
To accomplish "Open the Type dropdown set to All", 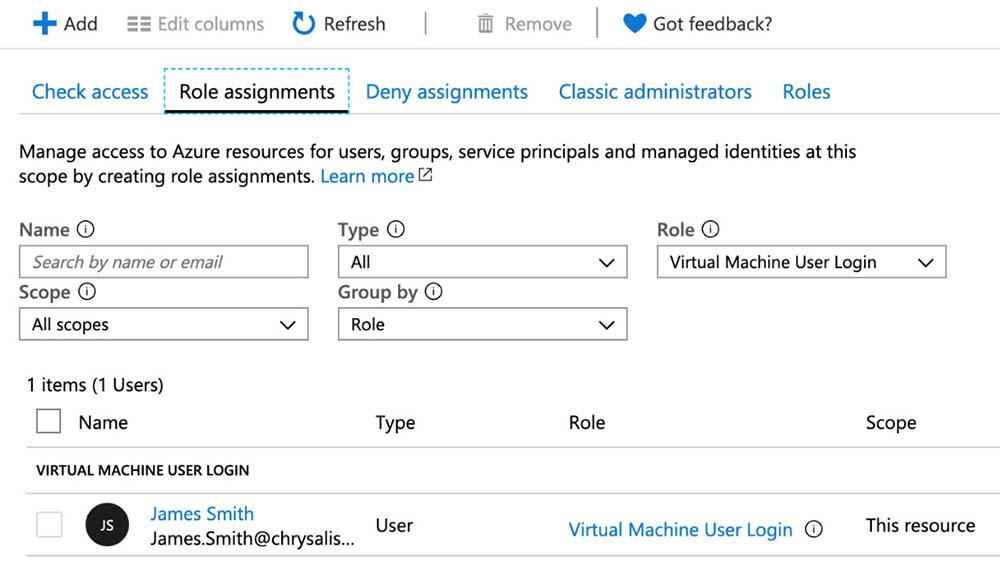I will [482, 262].
